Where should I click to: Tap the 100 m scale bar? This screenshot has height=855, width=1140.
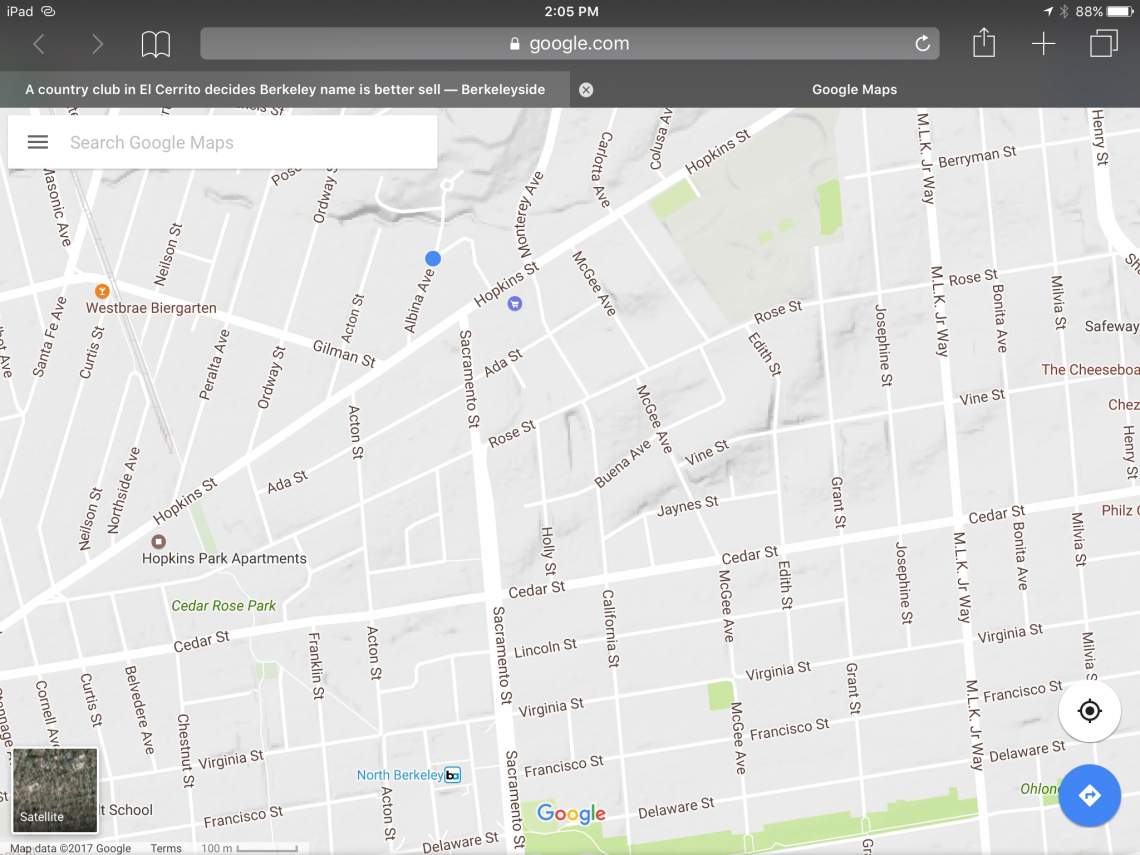(249, 848)
